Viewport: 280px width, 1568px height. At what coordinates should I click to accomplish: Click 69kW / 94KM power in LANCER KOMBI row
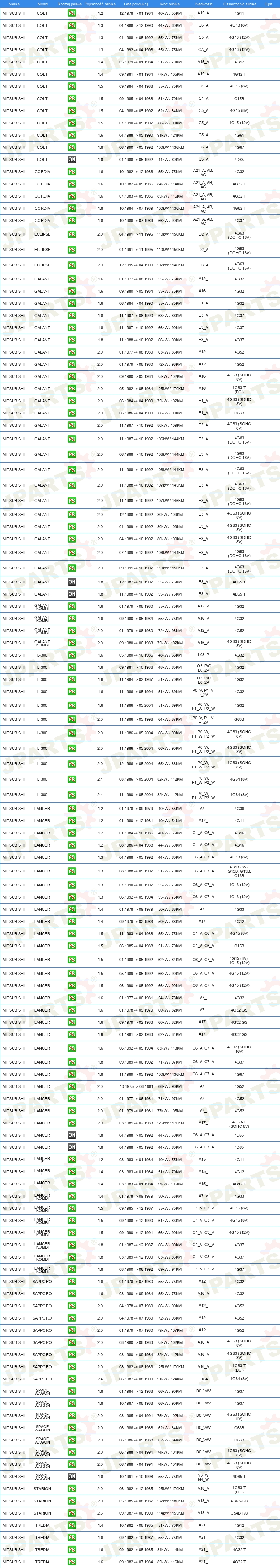point(170,1269)
